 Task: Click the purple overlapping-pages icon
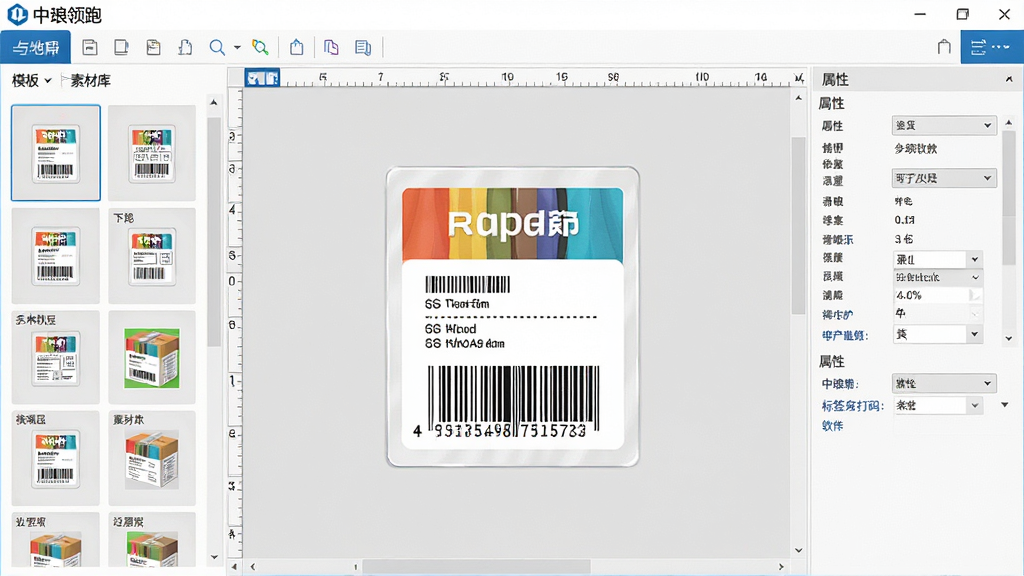(x=331, y=47)
